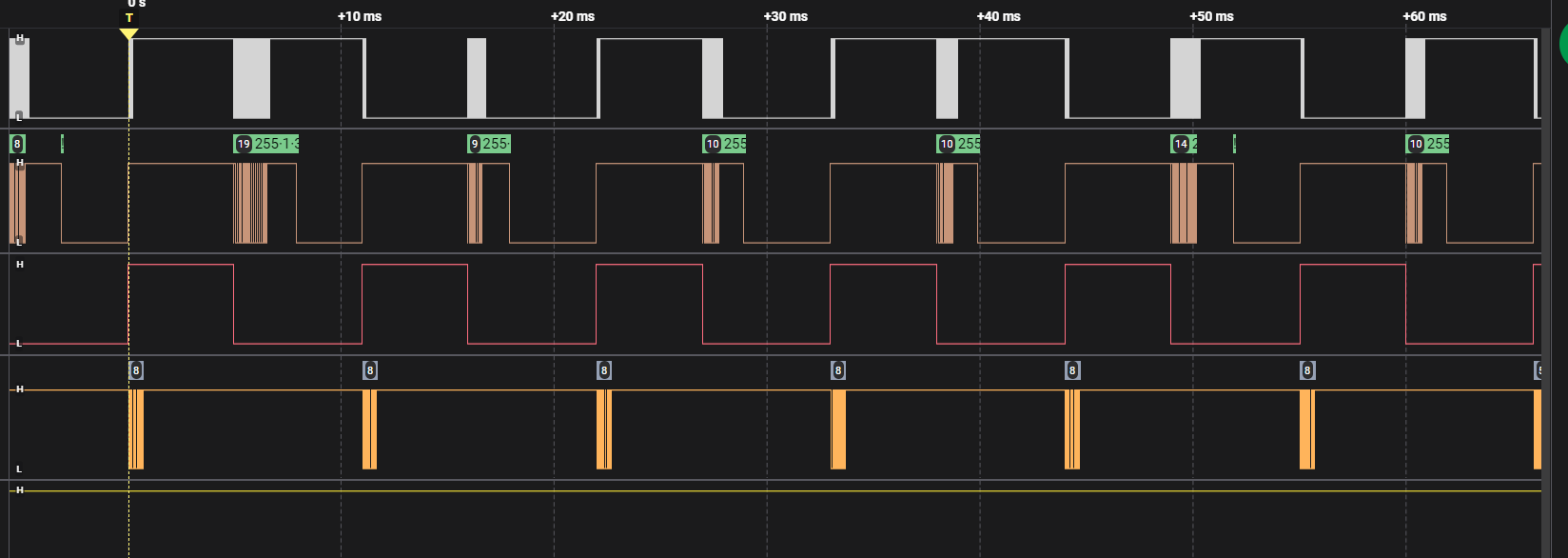Select the decoded frame bubble numbered 9
Viewport: 1568px width, 558px height.
[x=475, y=144]
